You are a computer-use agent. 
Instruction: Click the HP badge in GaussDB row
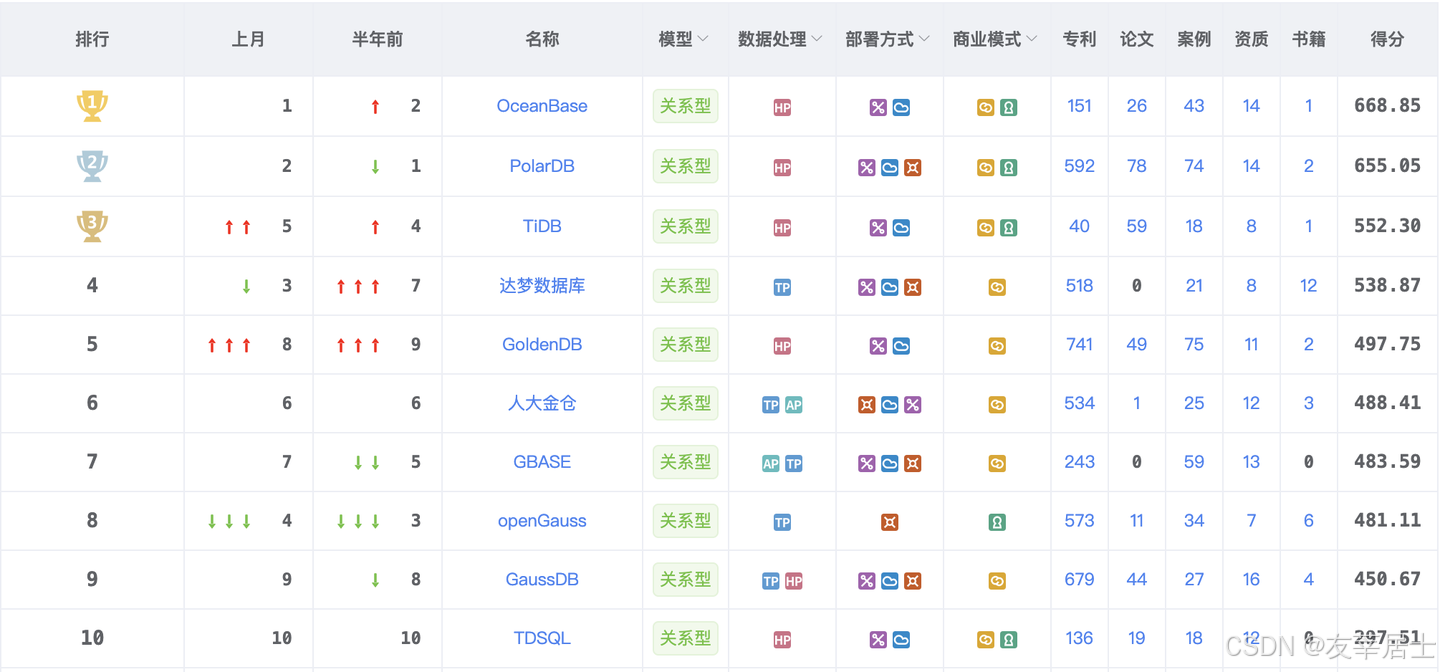point(793,581)
